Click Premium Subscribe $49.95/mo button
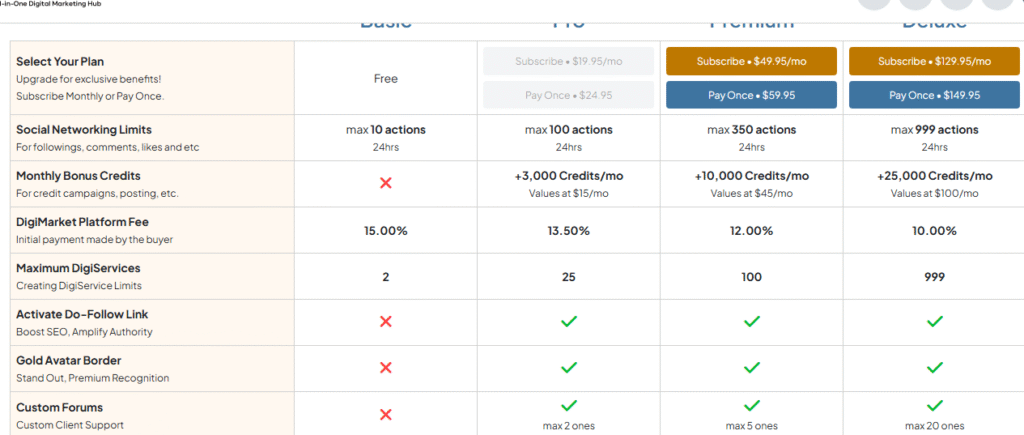The height and width of the screenshot is (435, 1024). (x=751, y=61)
